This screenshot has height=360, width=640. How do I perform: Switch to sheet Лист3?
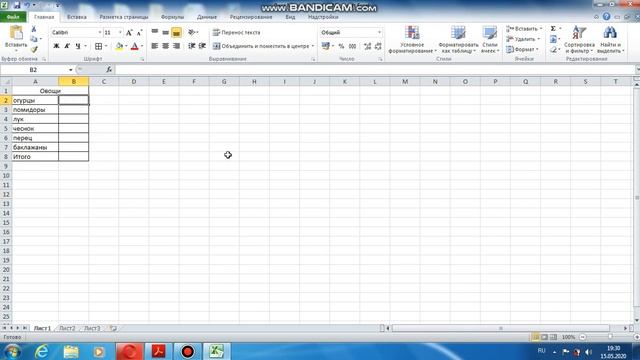tap(92, 328)
